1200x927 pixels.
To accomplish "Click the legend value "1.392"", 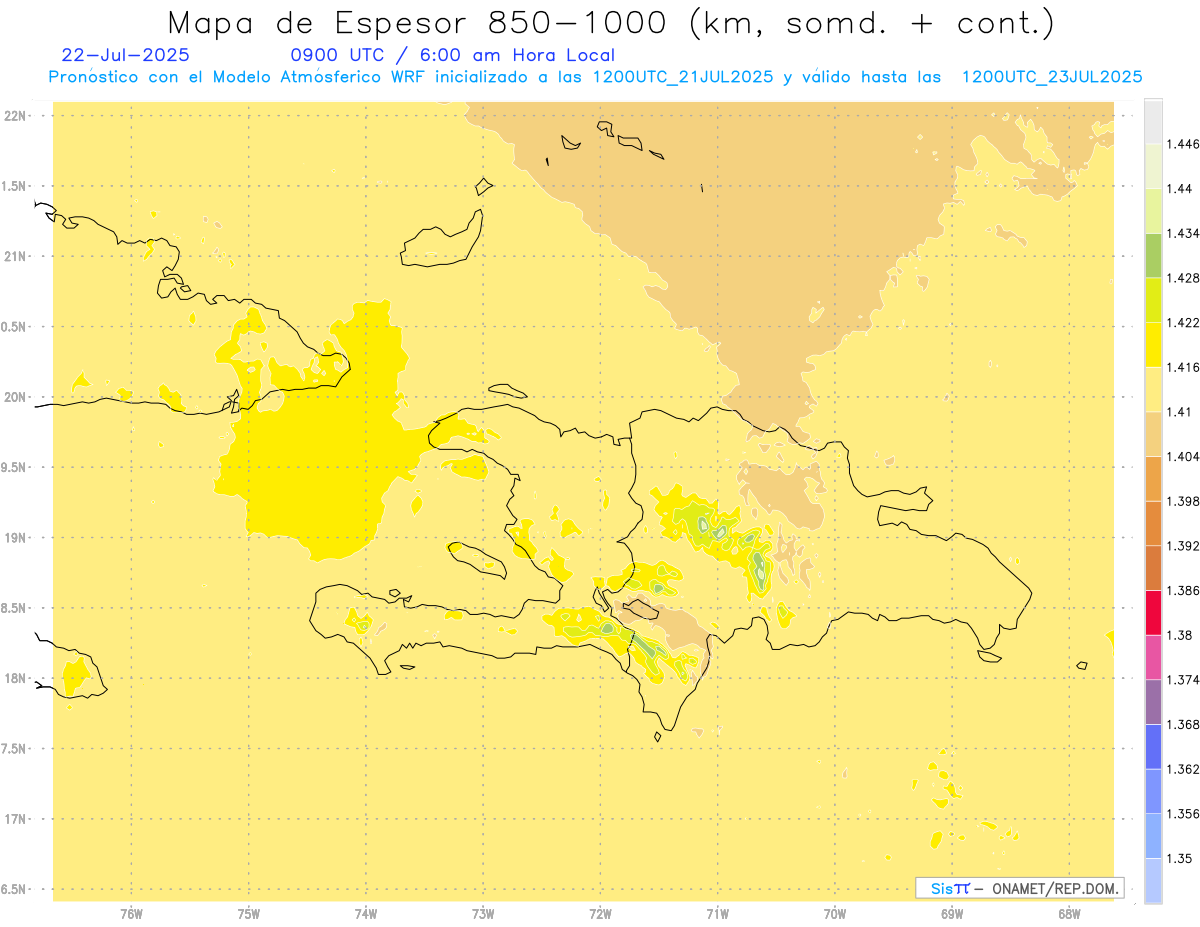I will pos(1182,546).
